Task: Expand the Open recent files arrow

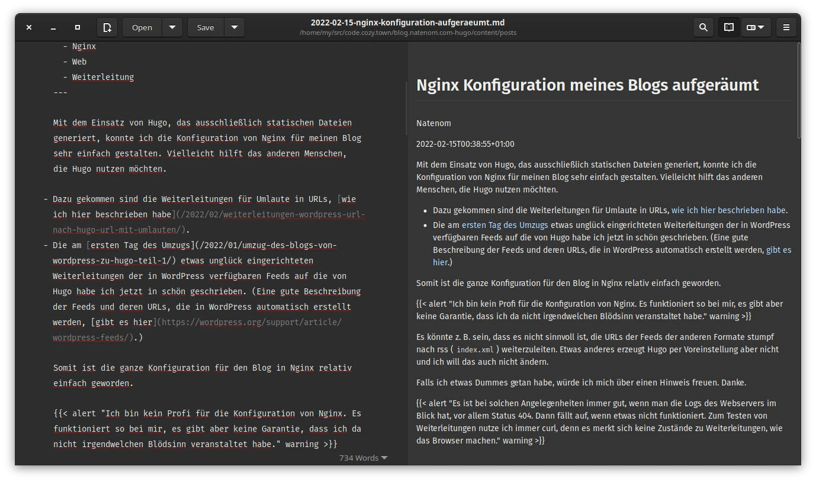Action: pos(172,28)
